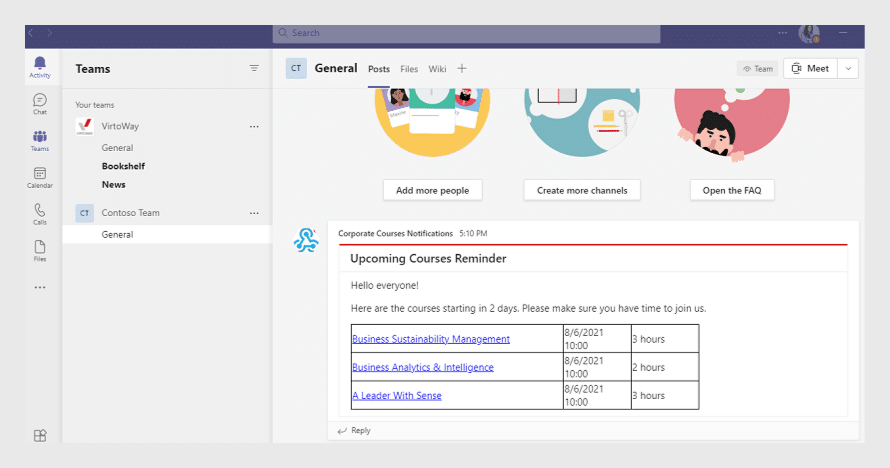Open the News channel
The image size is (890, 468).
pyautogui.click(x=114, y=184)
